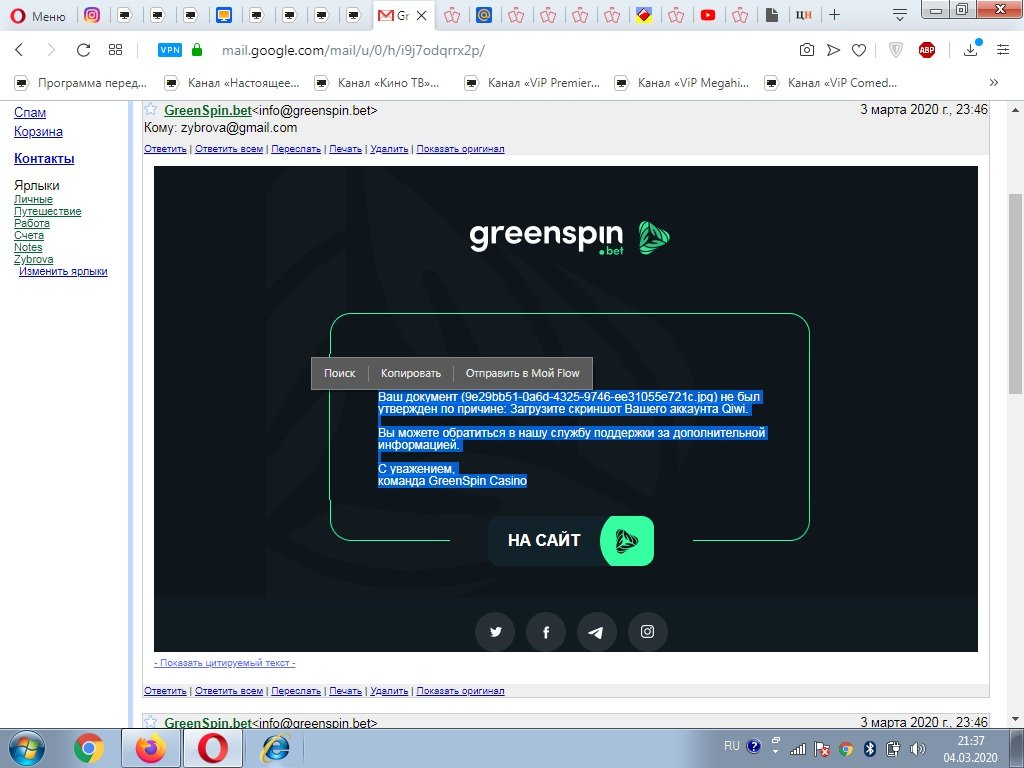
Task: Bookmark the page with the heart icon
Action: click(x=858, y=50)
